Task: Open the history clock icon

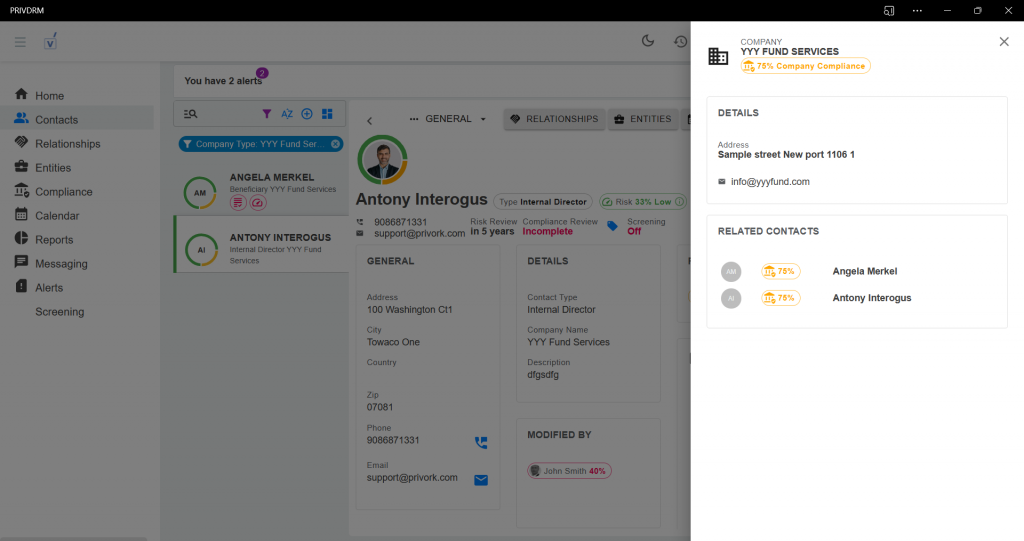Action: 680,41
